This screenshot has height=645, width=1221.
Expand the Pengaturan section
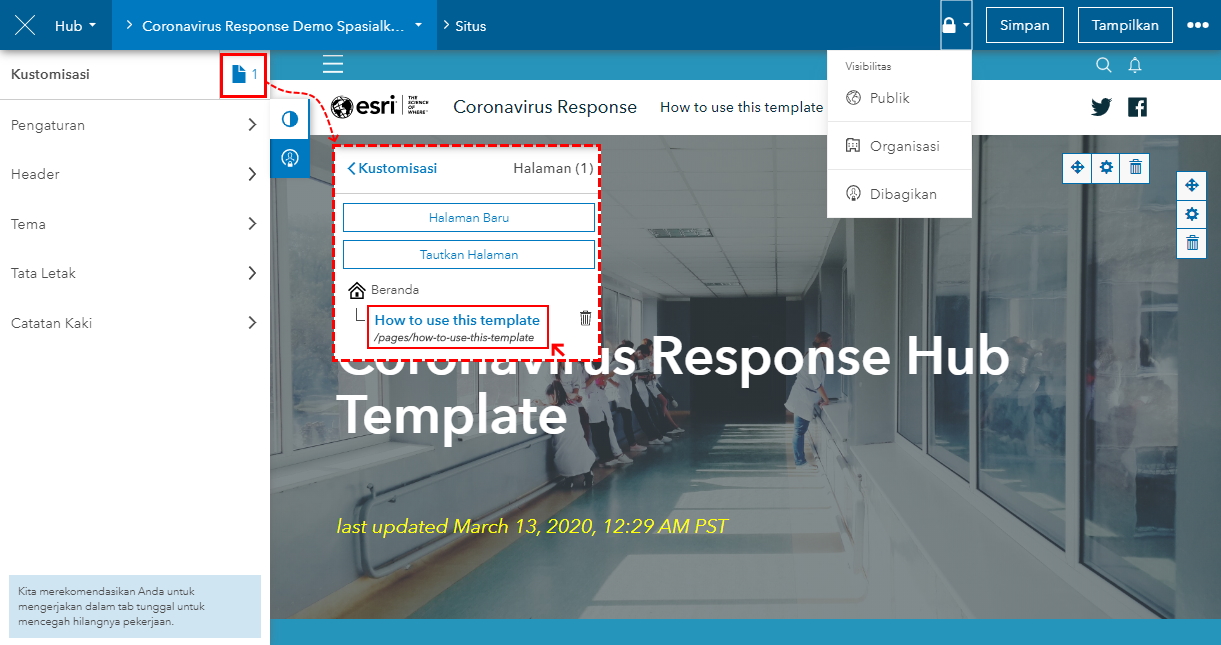pos(134,125)
